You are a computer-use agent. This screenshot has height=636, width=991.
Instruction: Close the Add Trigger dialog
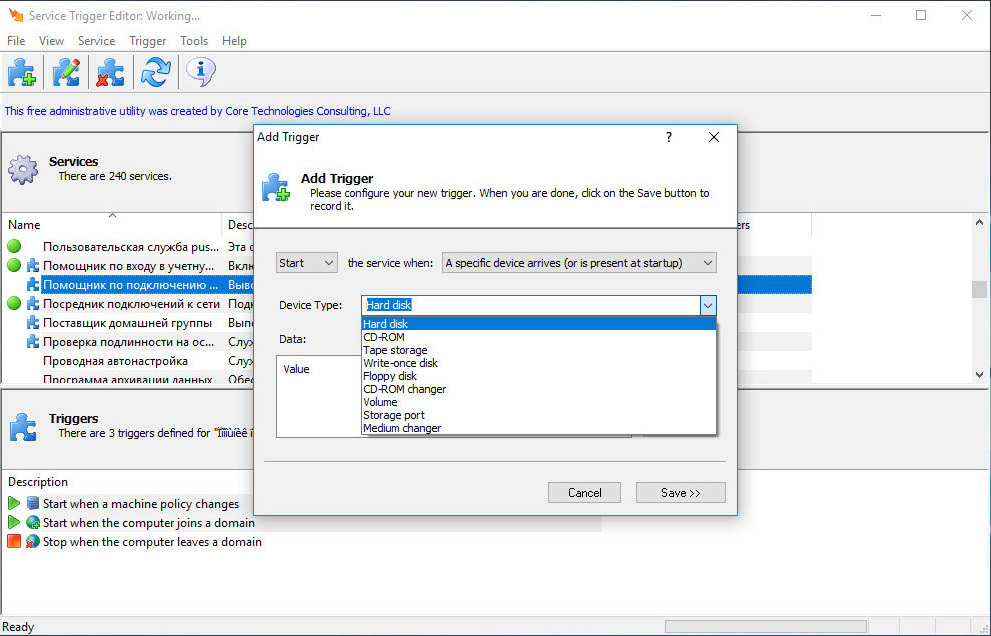(x=714, y=137)
